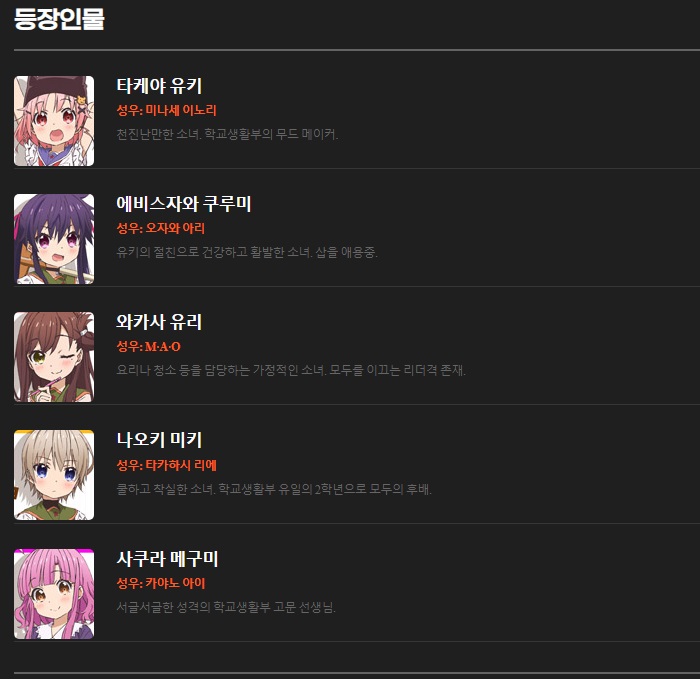Click the 등장인물 section heading
This screenshot has width=700, height=679.
click(59, 20)
